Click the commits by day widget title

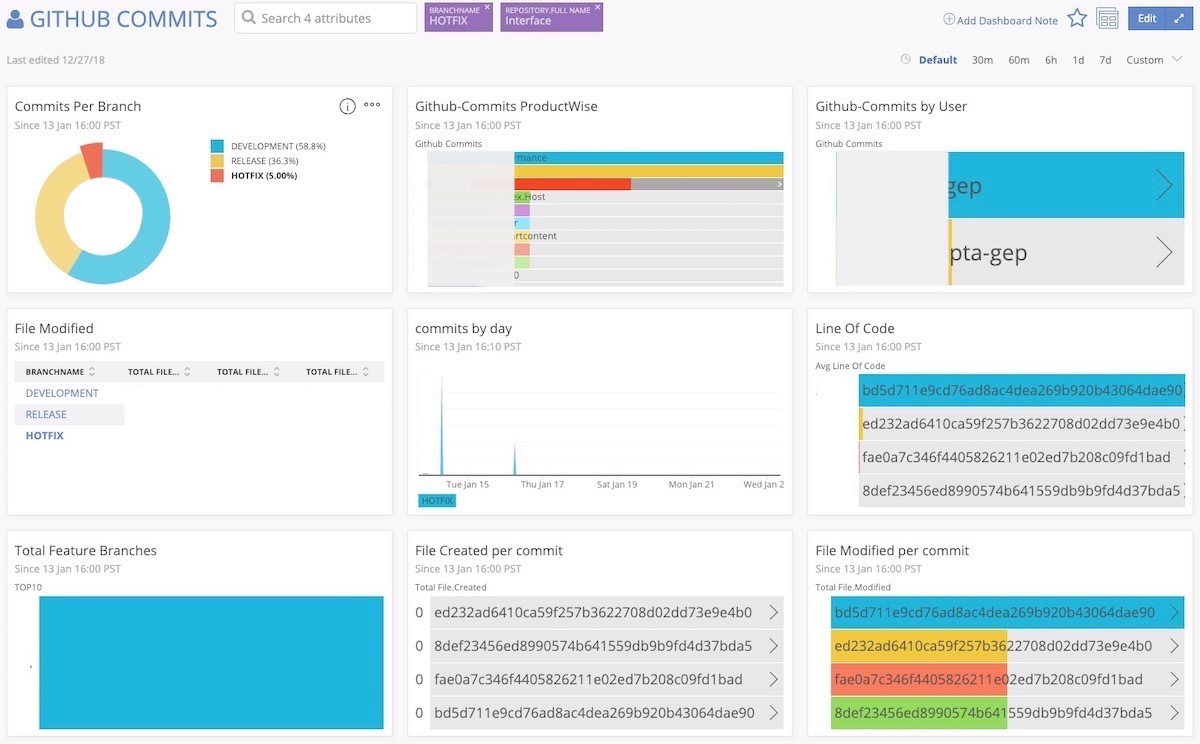click(x=463, y=328)
